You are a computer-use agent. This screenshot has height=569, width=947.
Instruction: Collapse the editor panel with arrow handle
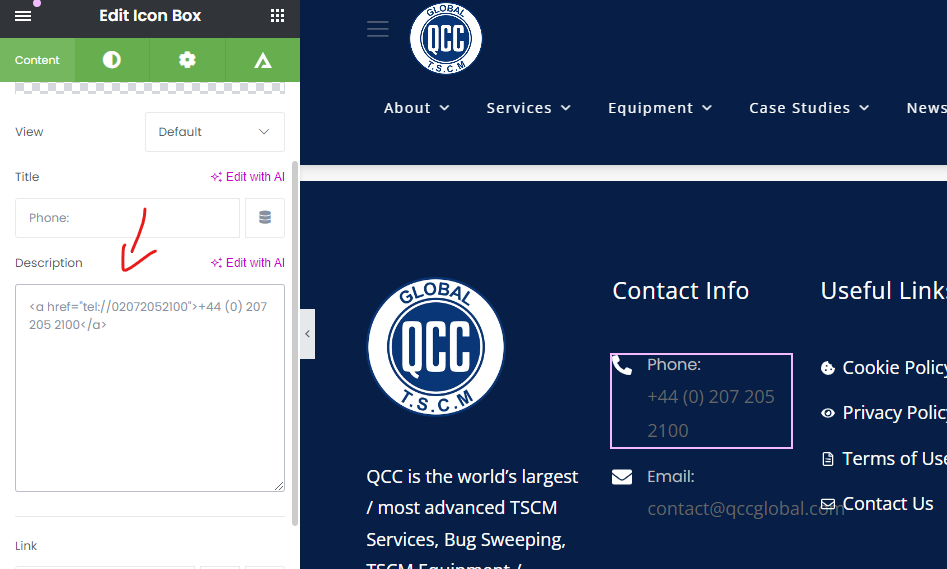click(x=307, y=333)
